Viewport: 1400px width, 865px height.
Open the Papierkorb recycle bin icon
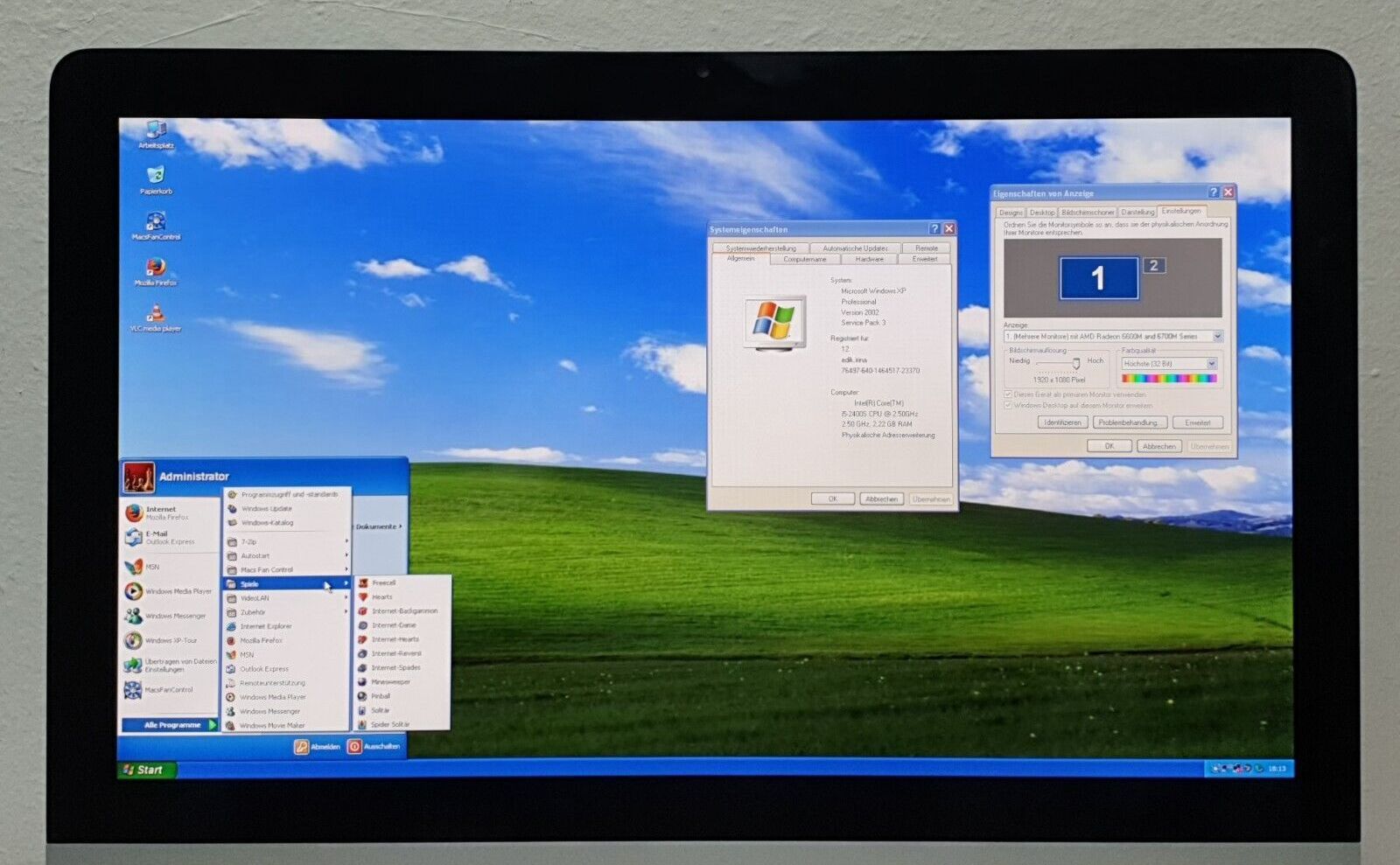point(156,178)
